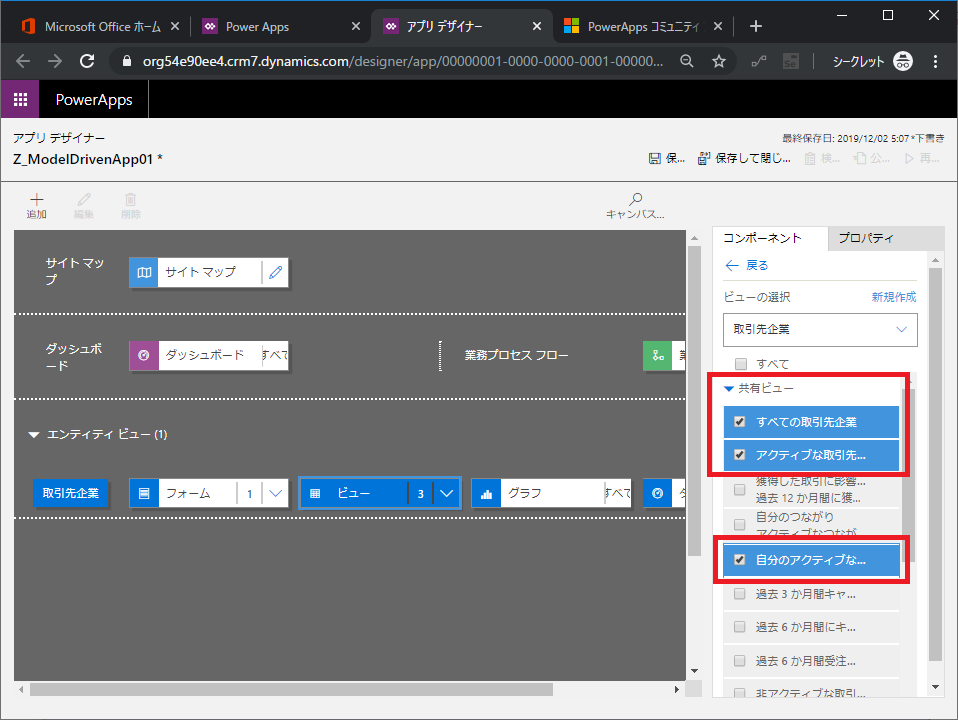
Task: Select the ダッシュボード tile label
Action: pos(205,355)
